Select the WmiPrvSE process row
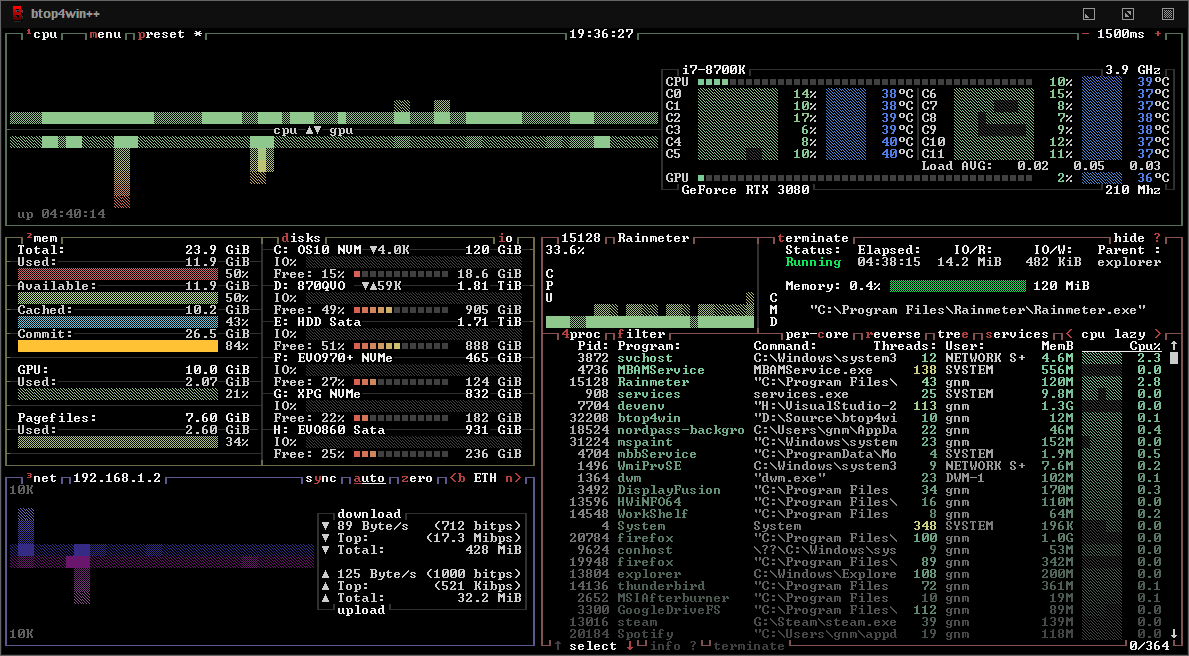This screenshot has height=656, width=1189. (x=855, y=466)
